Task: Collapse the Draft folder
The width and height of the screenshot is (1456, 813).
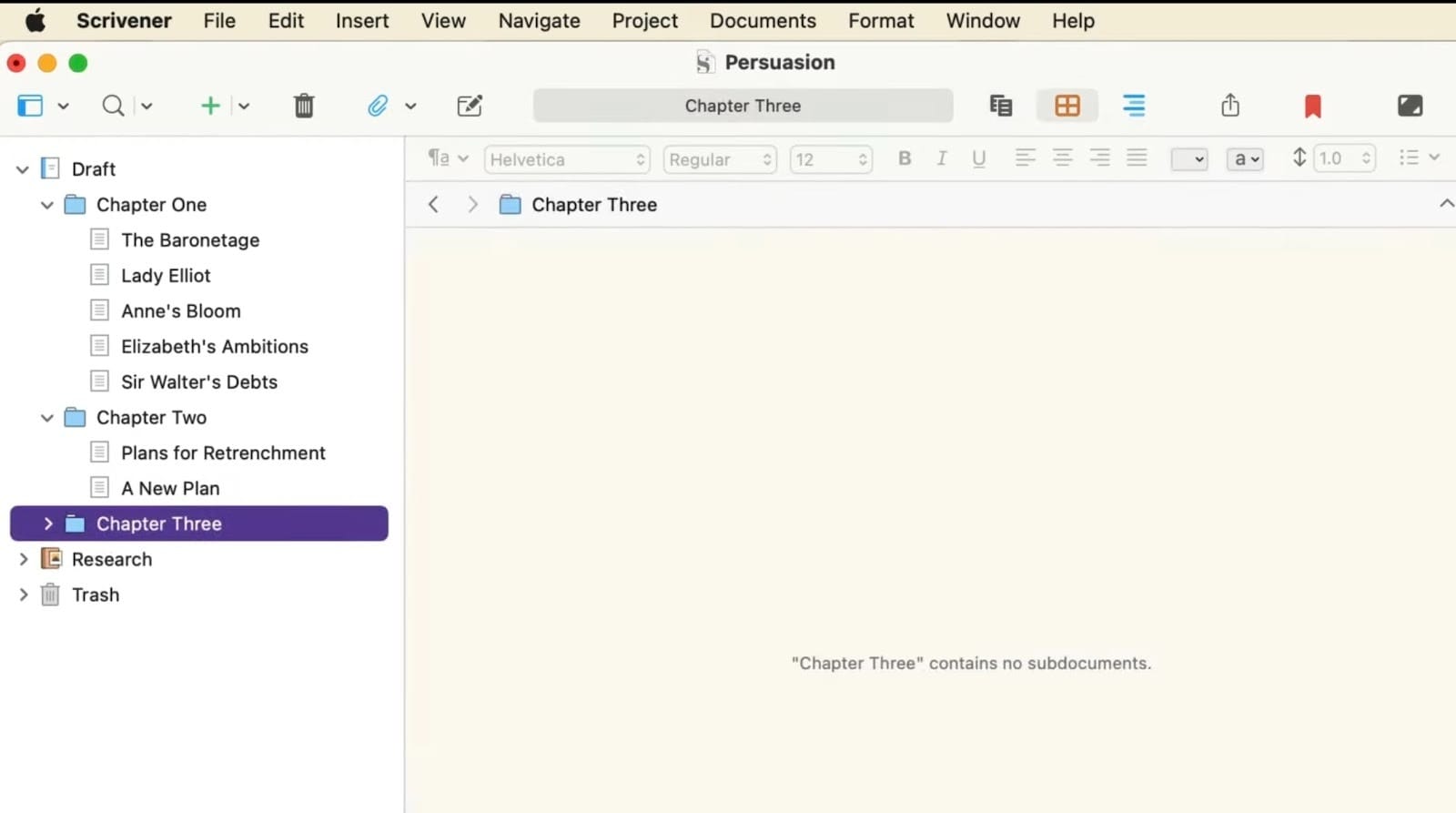Action: [23, 169]
